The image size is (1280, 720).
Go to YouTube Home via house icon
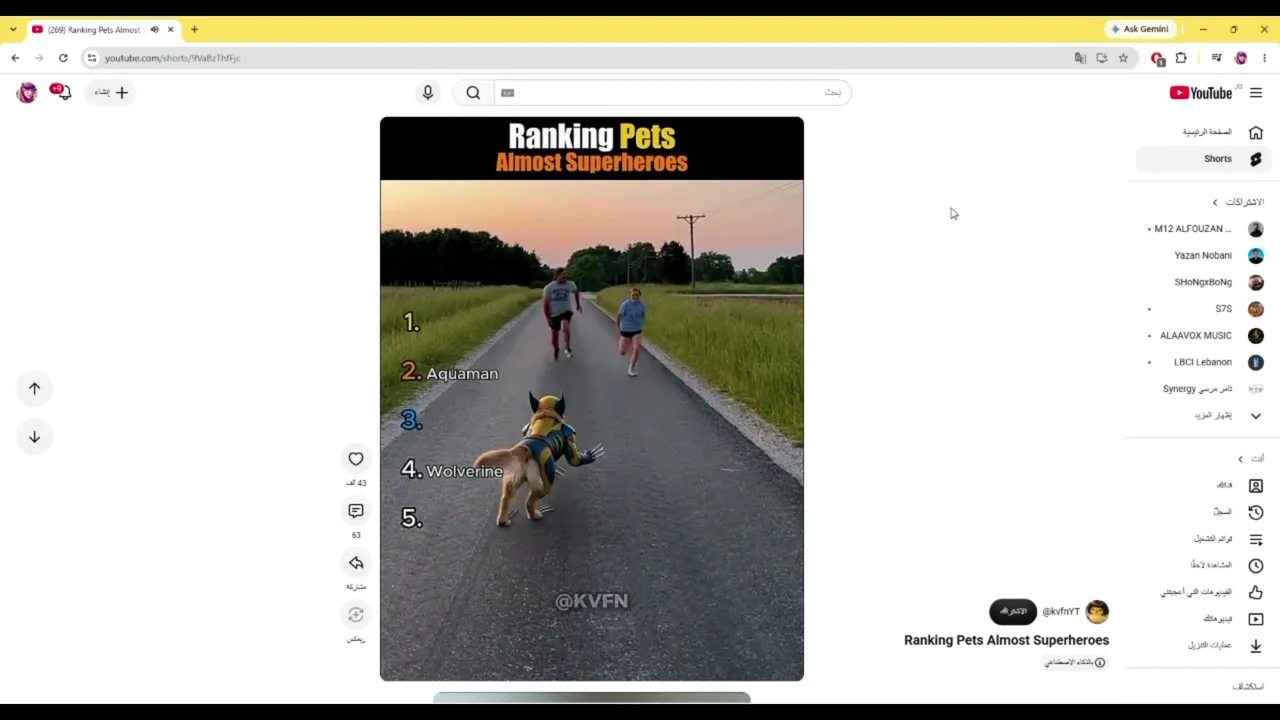click(x=1256, y=132)
